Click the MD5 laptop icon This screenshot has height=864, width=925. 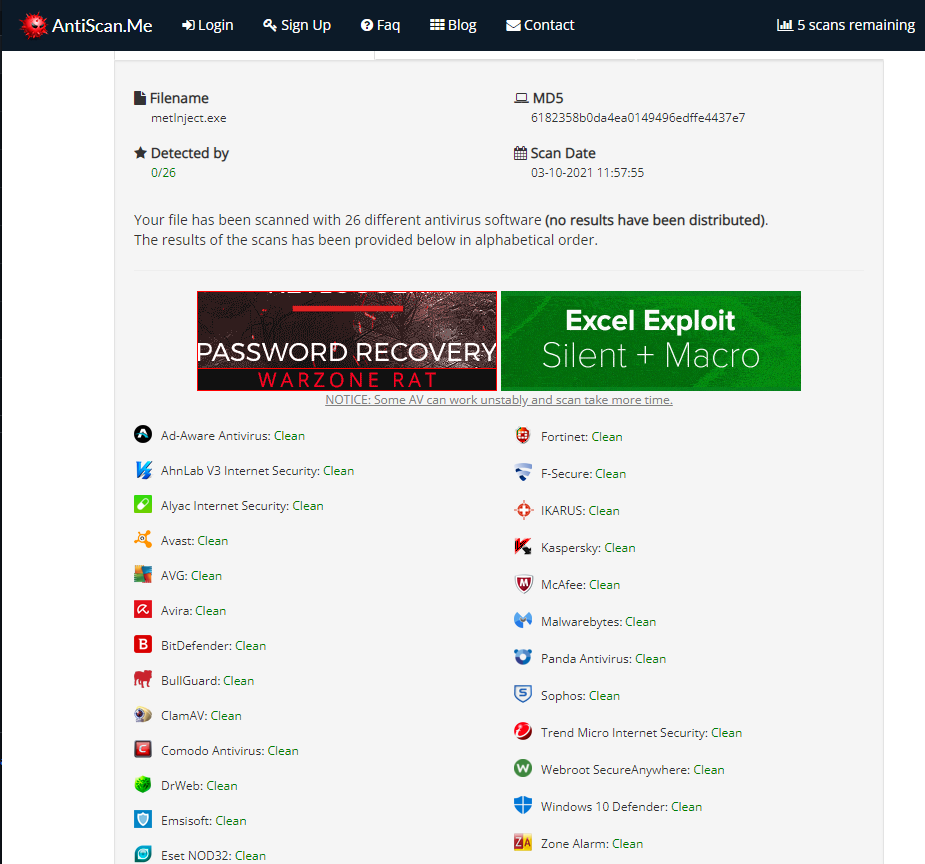(521, 98)
